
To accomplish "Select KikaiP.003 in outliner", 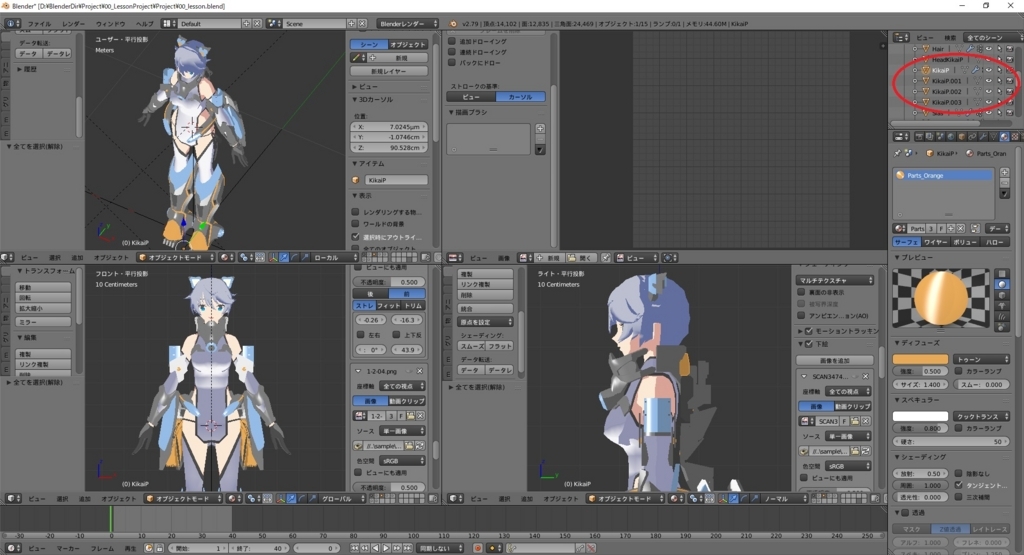I will pos(946,102).
